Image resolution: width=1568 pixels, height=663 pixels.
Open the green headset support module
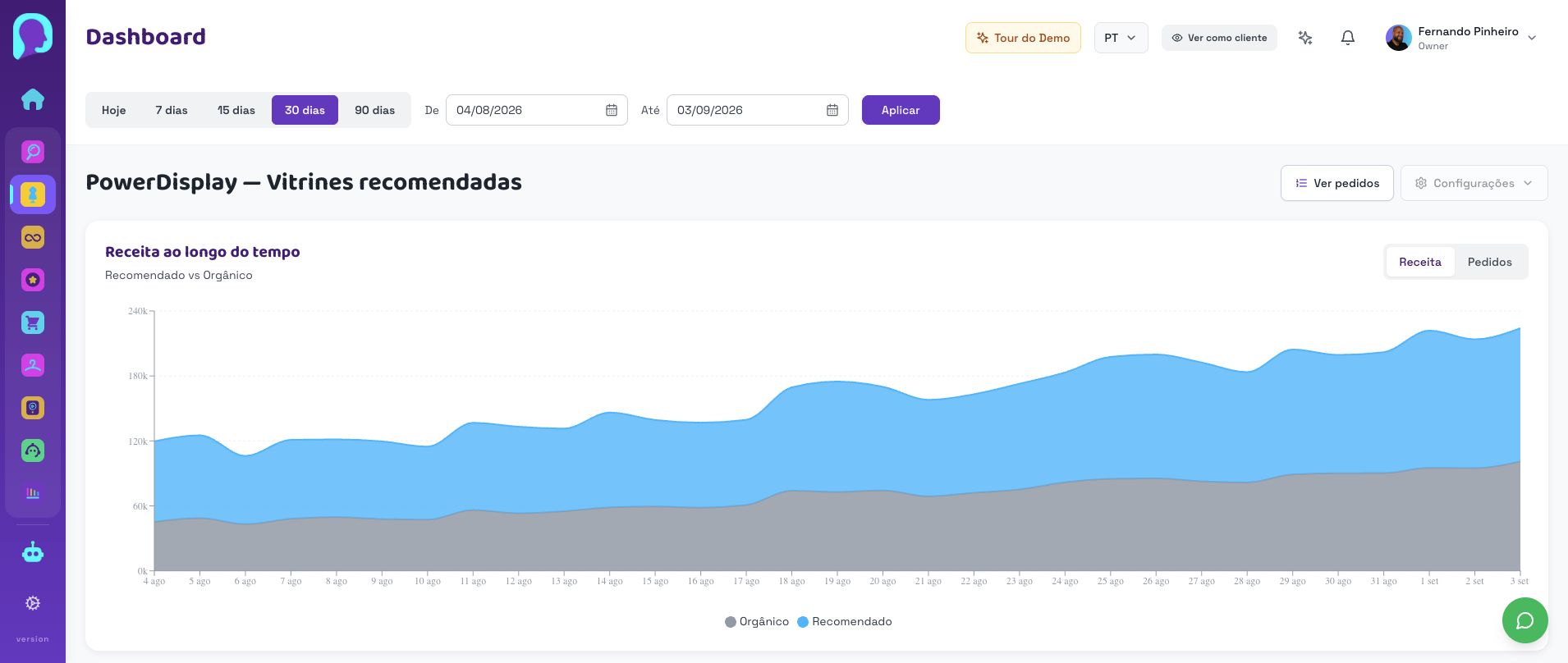[x=33, y=450]
